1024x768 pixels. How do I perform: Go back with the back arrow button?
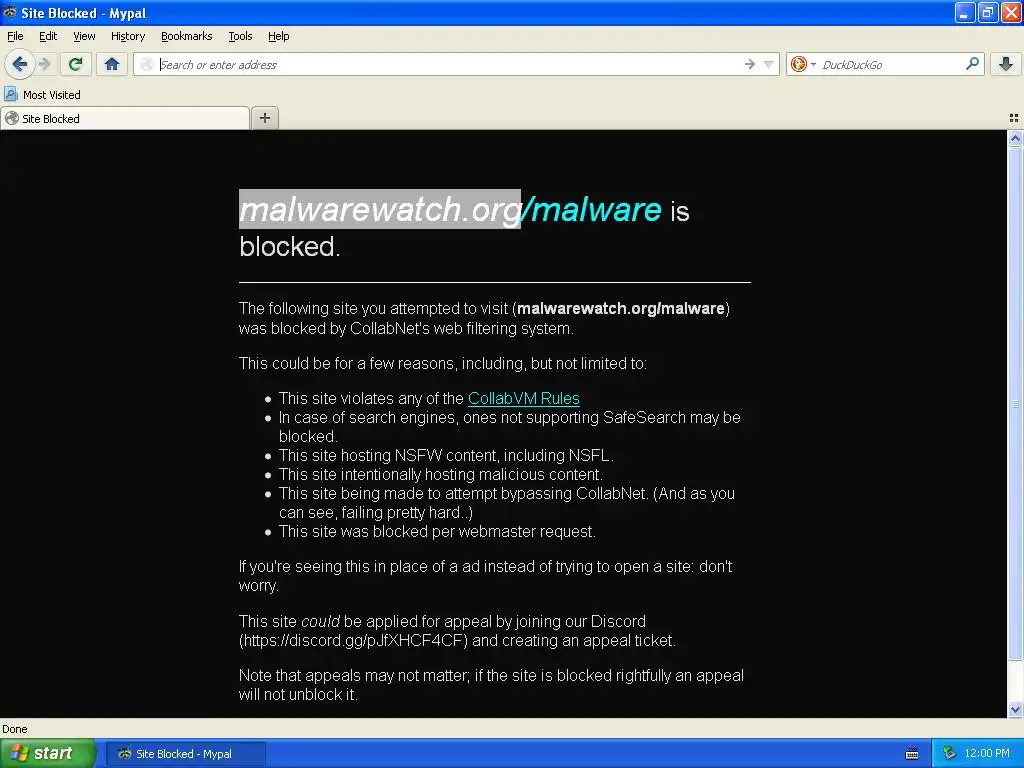click(19, 64)
